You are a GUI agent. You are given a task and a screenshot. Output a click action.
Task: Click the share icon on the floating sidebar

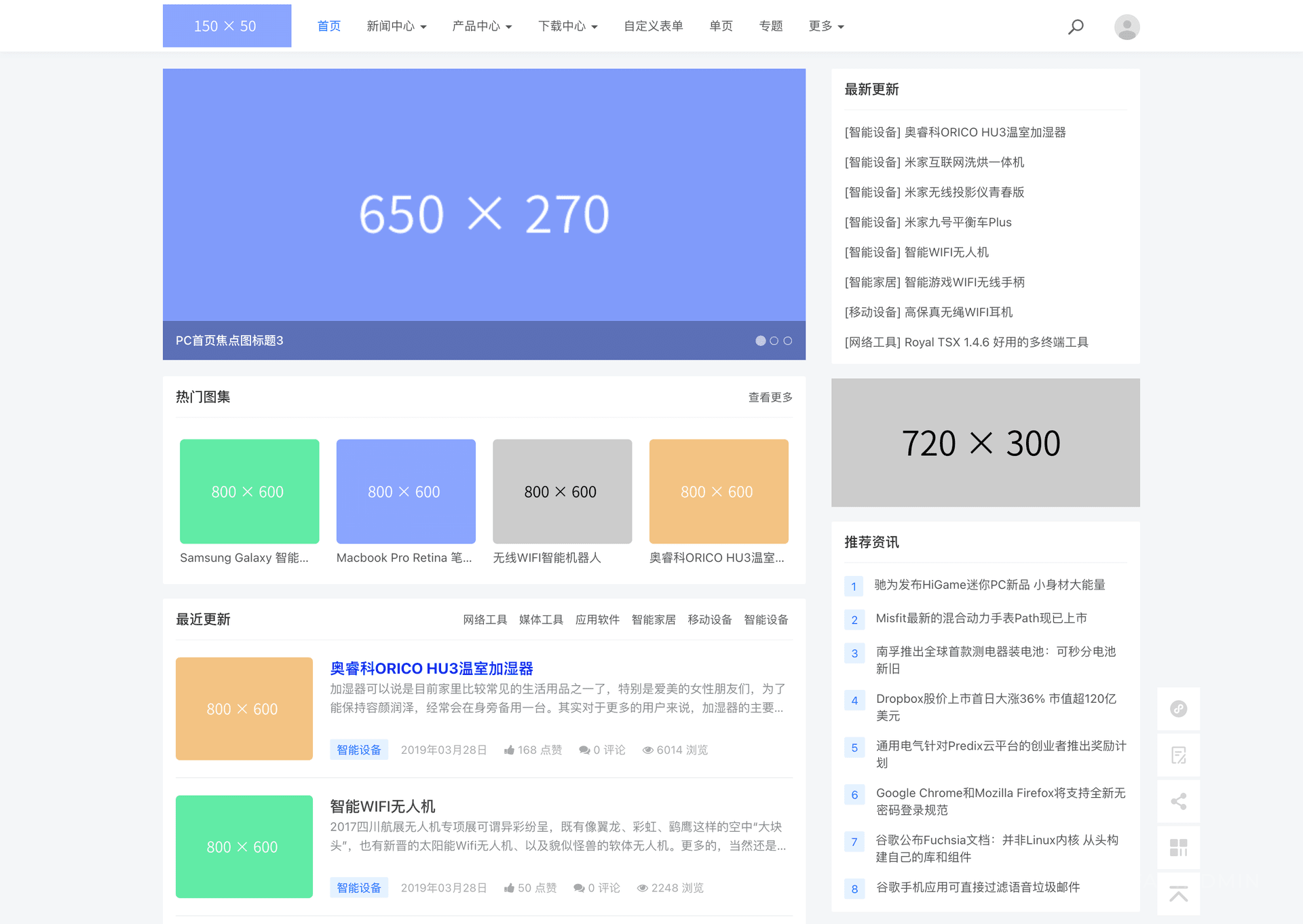(x=1179, y=801)
